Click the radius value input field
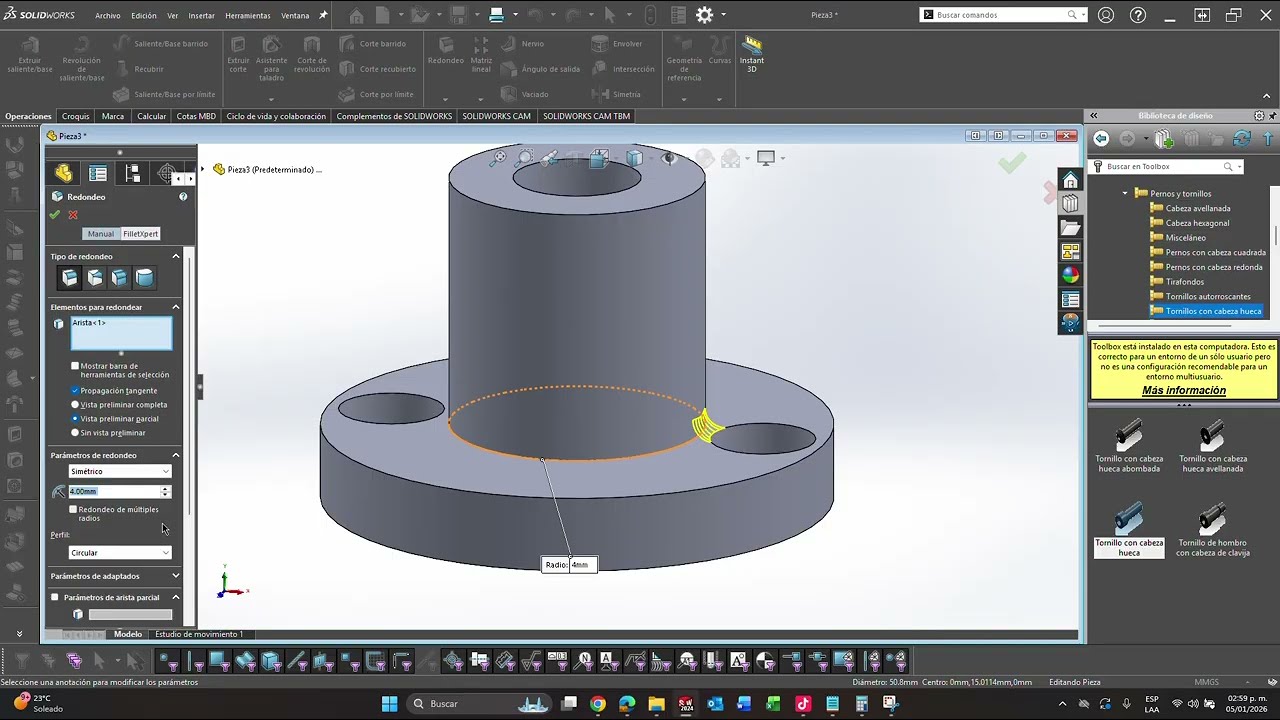The width and height of the screenshot is (1280, 720). [x=114, y=491]
